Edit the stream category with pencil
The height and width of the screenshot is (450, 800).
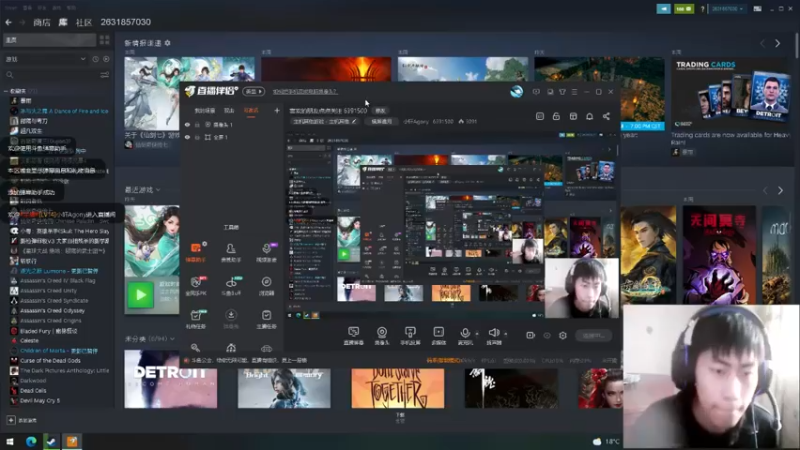[354, 122]
